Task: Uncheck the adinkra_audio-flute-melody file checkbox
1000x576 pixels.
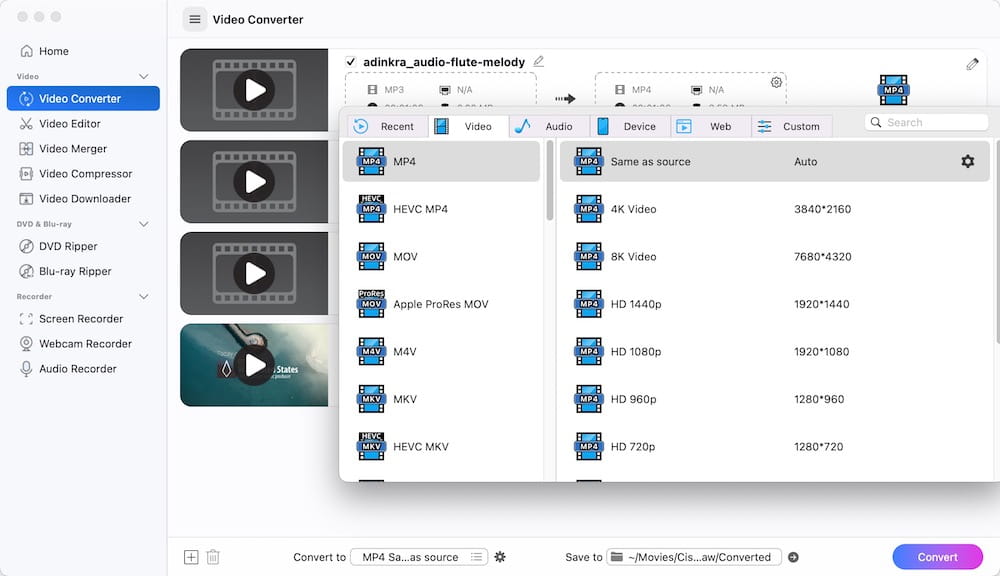Action: (x=350, y=62)
